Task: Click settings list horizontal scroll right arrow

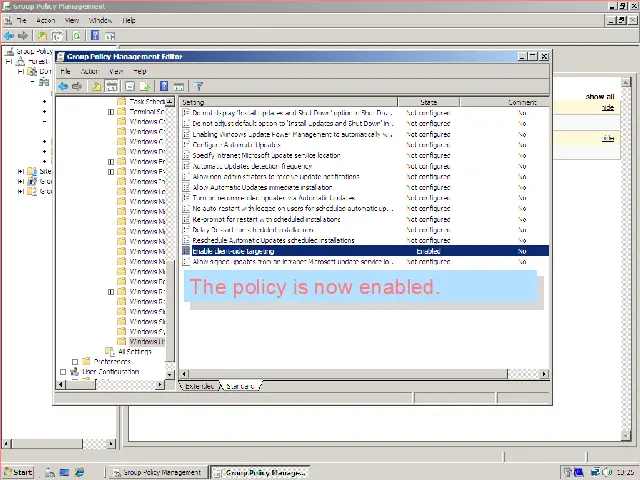Action: 544,374
